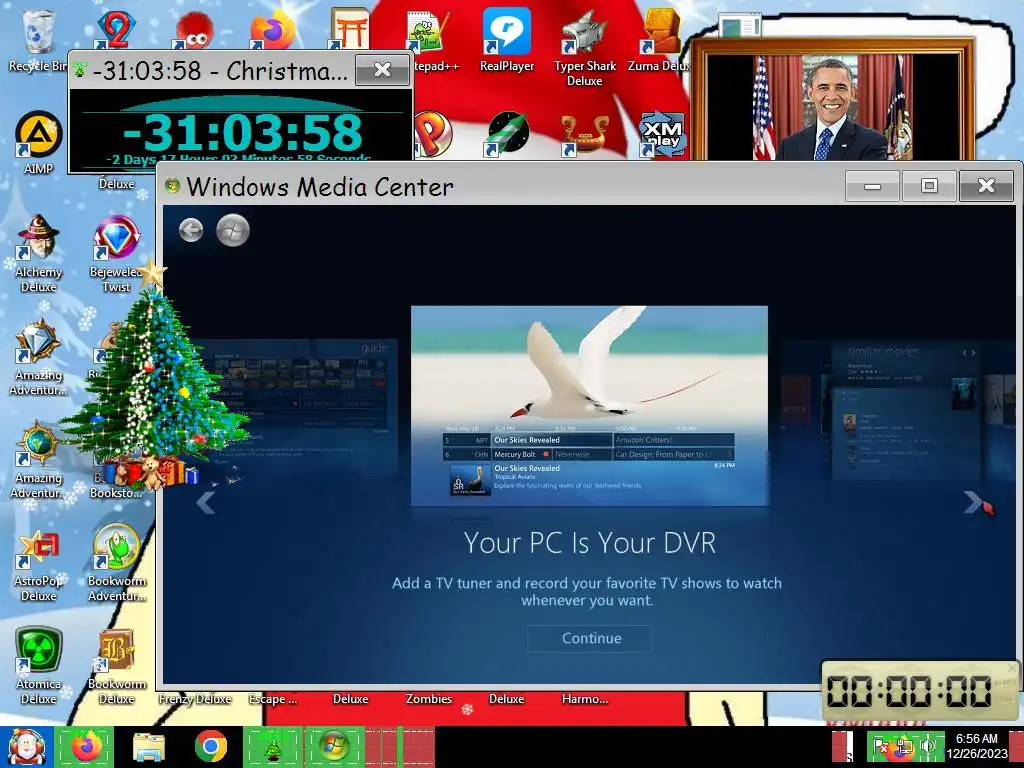The image size is (1024, 768).
Task: Open Firefox from the taskbar
Action: click(x=84, y=746)
